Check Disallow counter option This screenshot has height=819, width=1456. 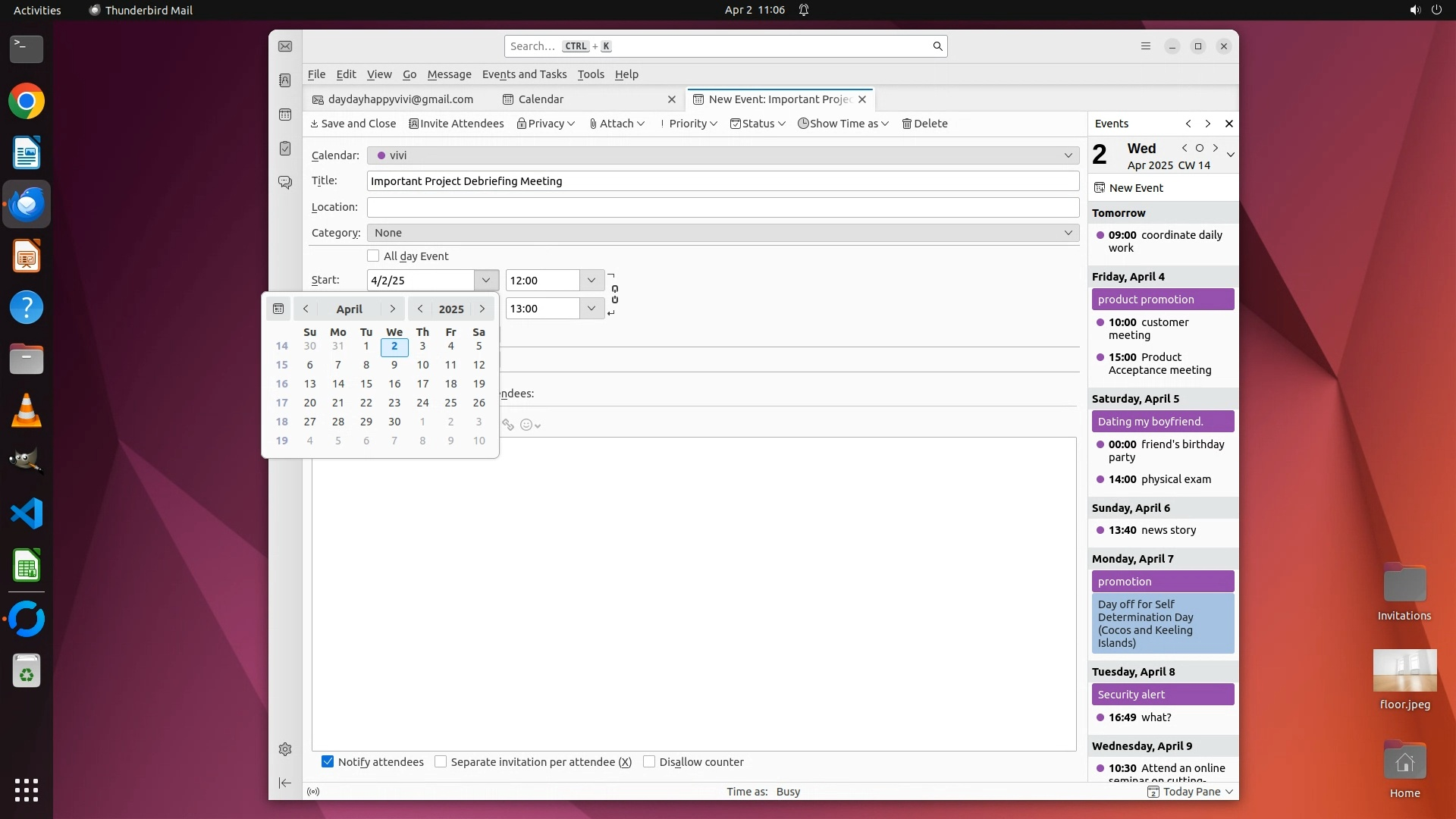click(649, 761)
